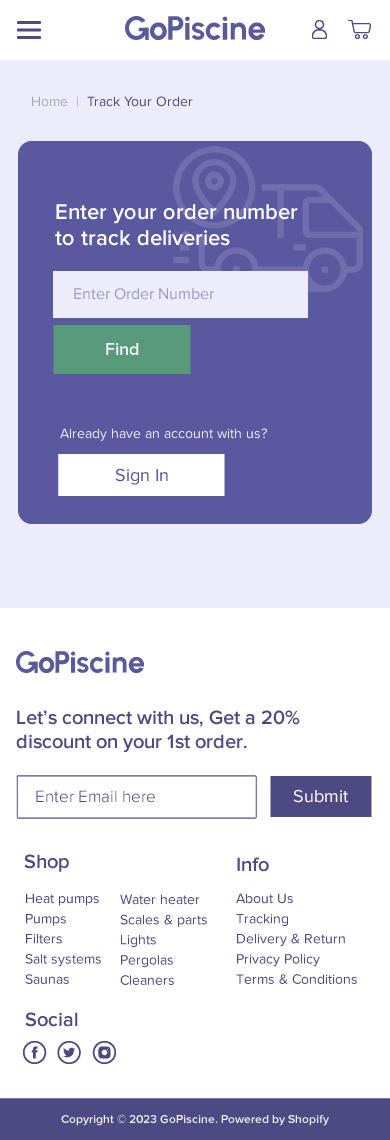Screen dimensions: 390x1140
Task: Visit the Twitter social icon
Action: point(69,1052)
